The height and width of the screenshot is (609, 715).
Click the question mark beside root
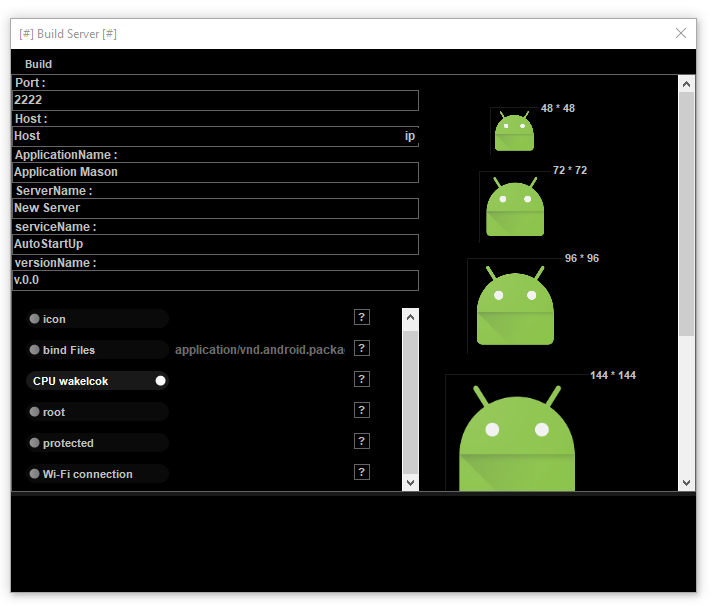[x=362, y=410]
